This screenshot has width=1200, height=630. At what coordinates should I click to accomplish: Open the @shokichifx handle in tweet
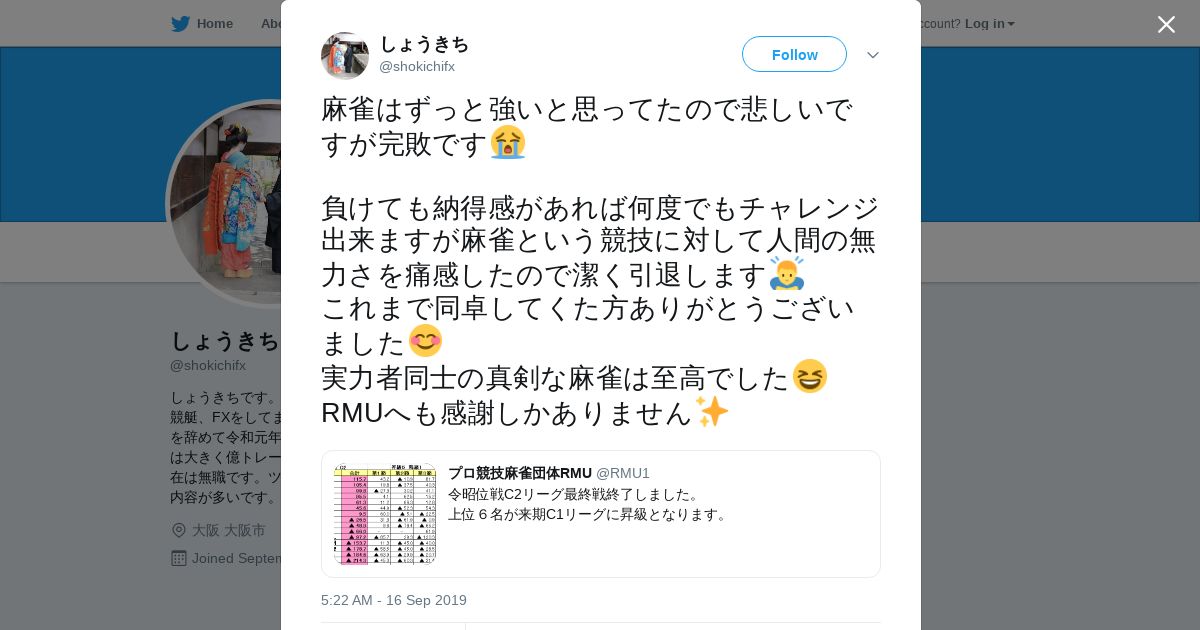pos(417,67)
